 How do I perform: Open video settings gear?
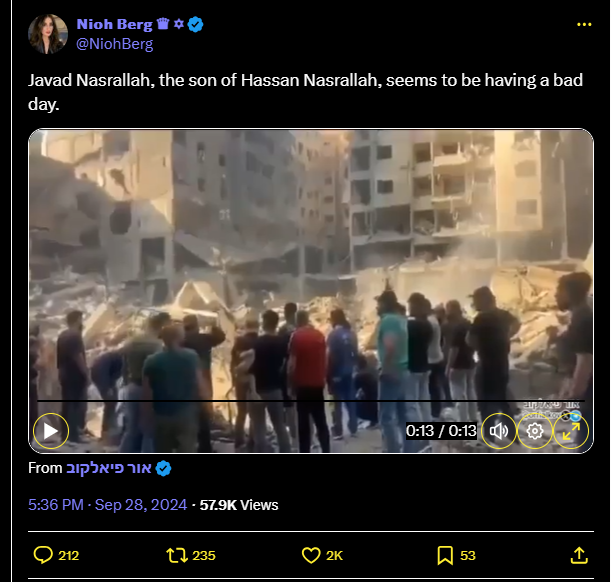535,431
